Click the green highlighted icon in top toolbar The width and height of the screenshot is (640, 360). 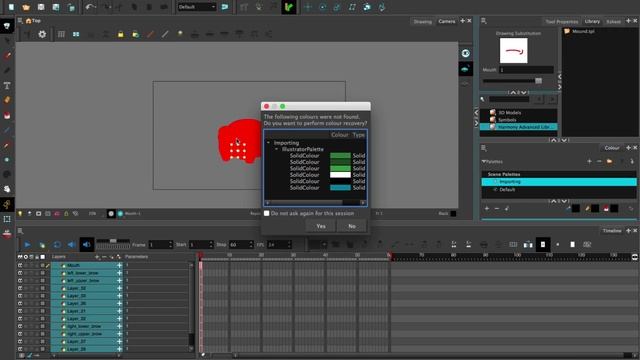click(289, 7)
